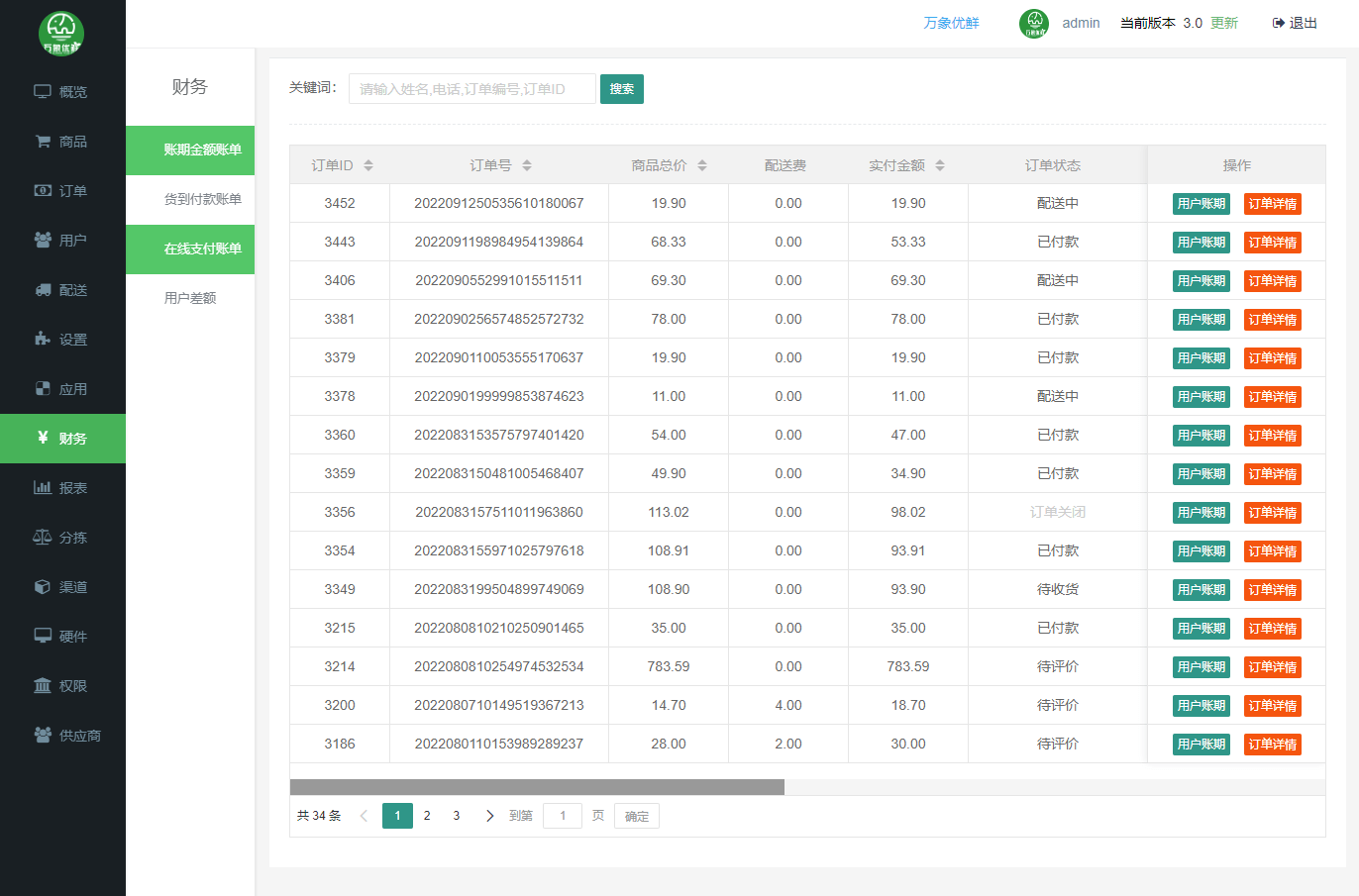Viewport: 1359px width, 896px height.
Task: Click the bank building 权限 icon
Action: click(43, 686)
